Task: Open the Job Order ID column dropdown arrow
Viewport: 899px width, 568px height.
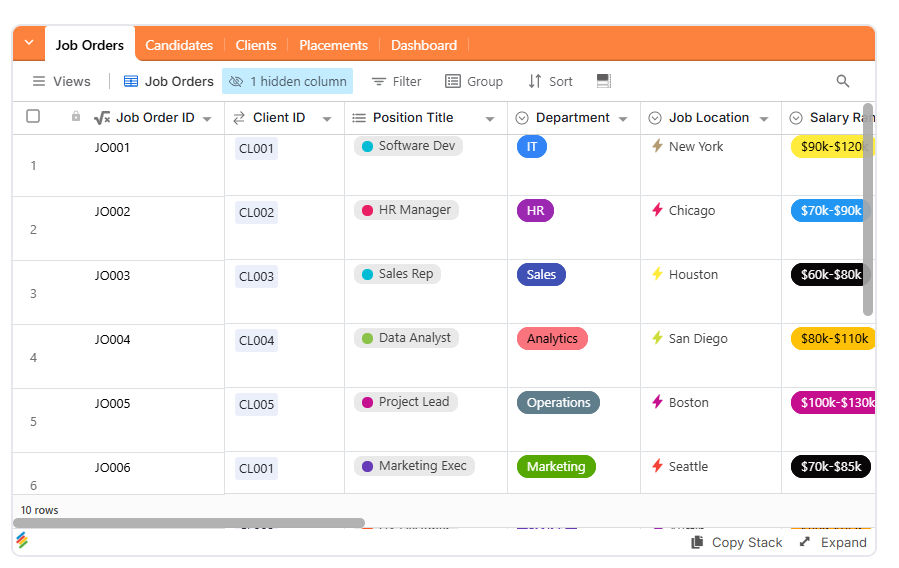Action: [x=208, y=119]
